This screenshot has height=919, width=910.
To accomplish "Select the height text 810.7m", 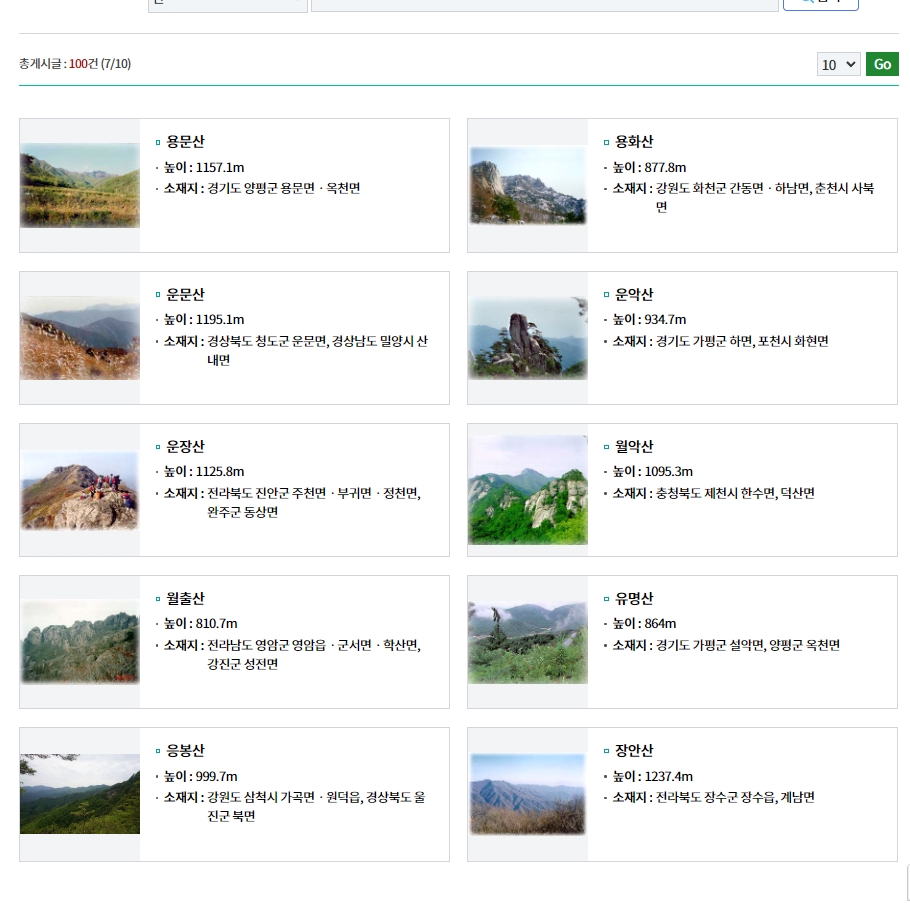I will 217,624.
